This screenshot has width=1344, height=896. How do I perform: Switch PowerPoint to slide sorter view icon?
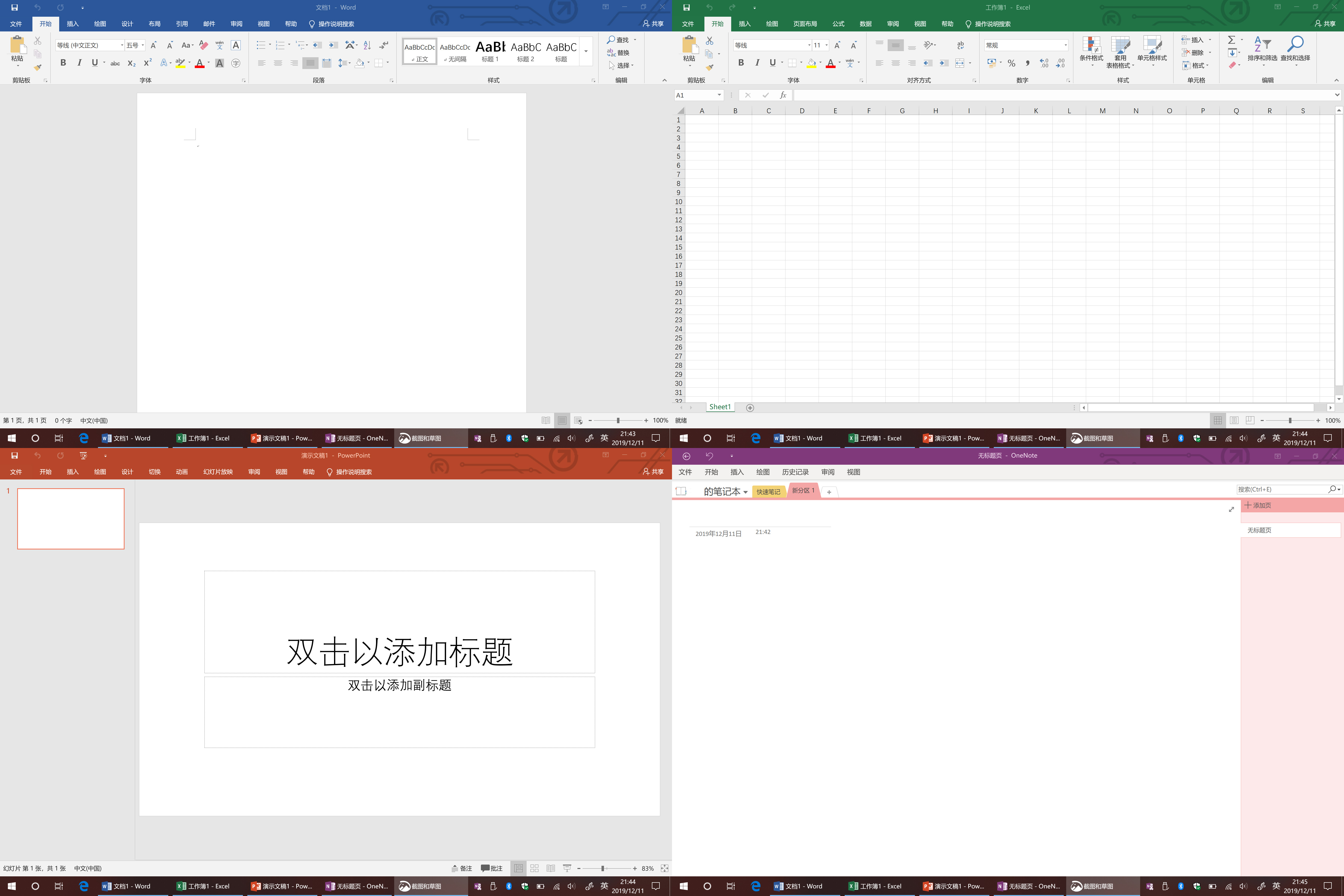[x=534, y=868]
